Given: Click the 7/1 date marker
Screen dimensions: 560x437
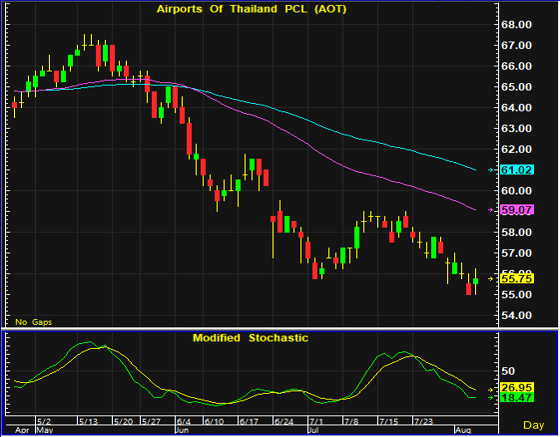Looking at the screenshot, I should [x=316, y=421].
